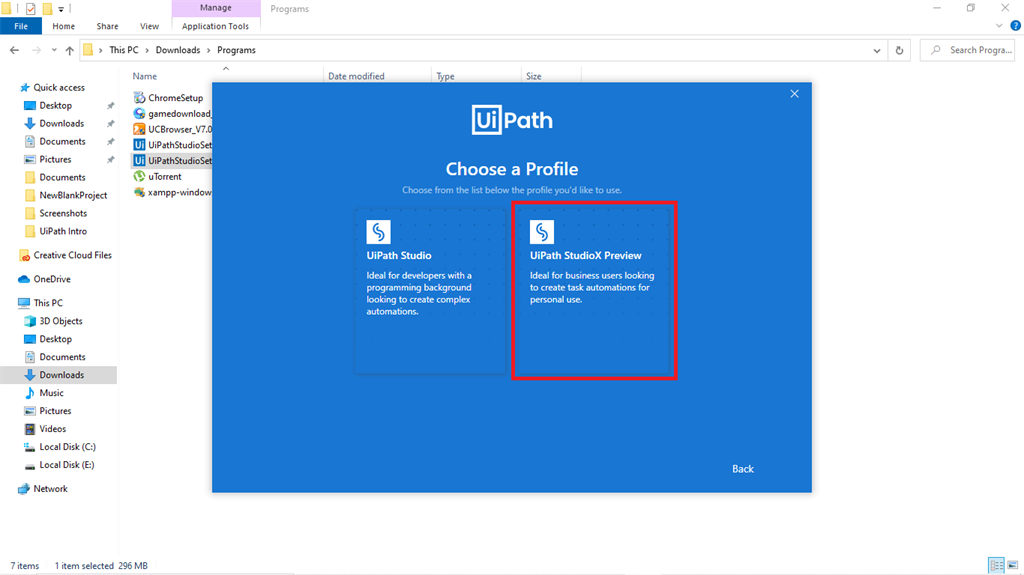This screenshot has height=575, width=1024.
Task: Open recent locations dropdown arrow
Action: coord(54,50)
